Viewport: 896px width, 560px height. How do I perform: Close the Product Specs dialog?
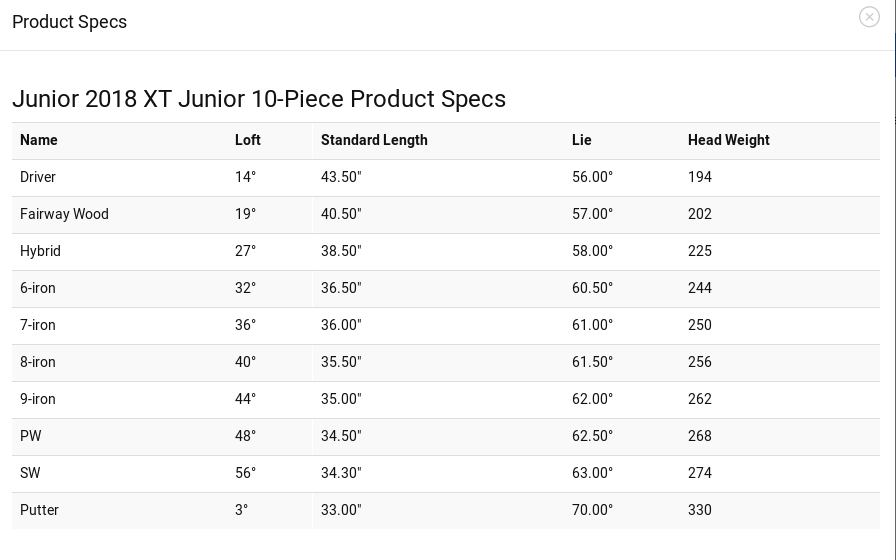(869, 17)
